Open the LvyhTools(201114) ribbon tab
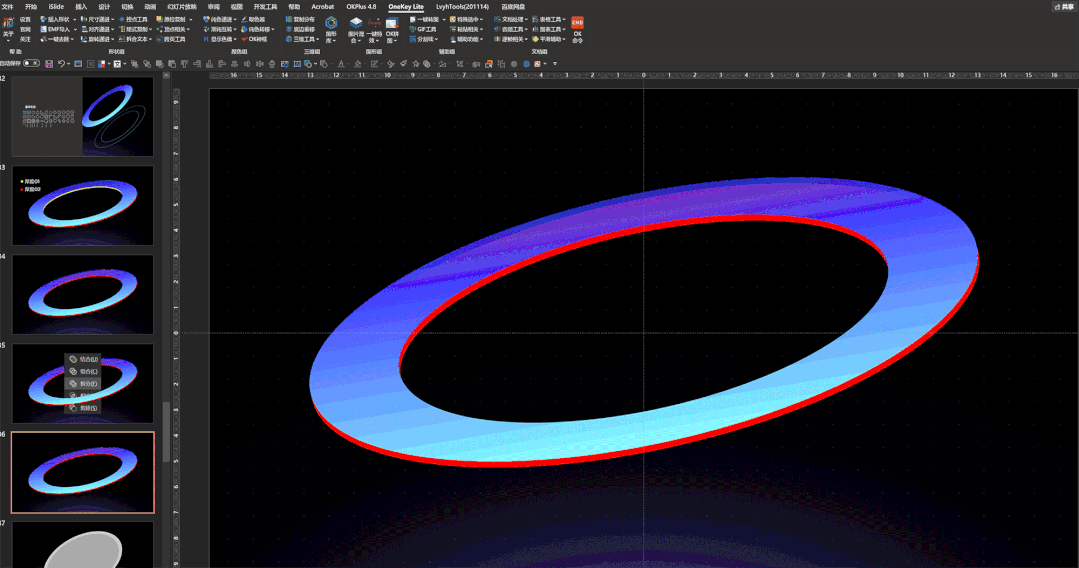Image resolution: width=1079 pixels, height=568 pixels. [462, 6]
